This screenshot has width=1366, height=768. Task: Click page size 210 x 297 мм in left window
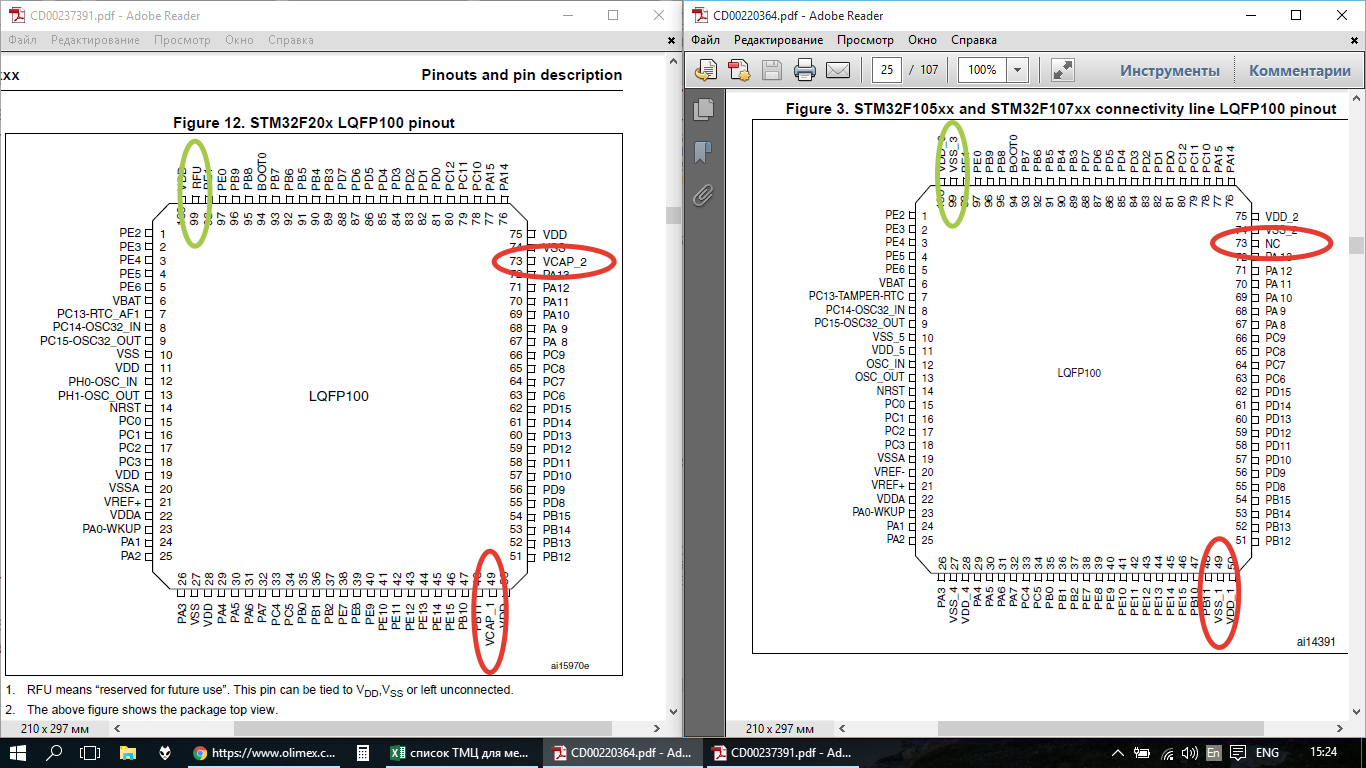click(56, 728)
